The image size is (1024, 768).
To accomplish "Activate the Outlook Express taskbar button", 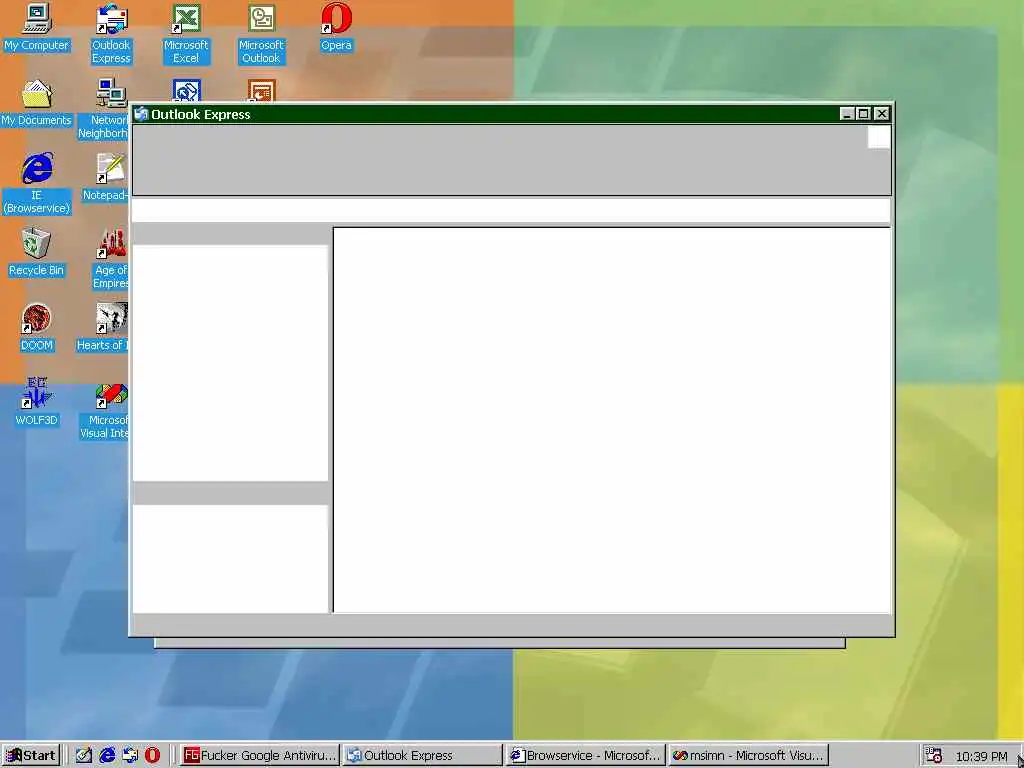I will click(x=423, y=756).
